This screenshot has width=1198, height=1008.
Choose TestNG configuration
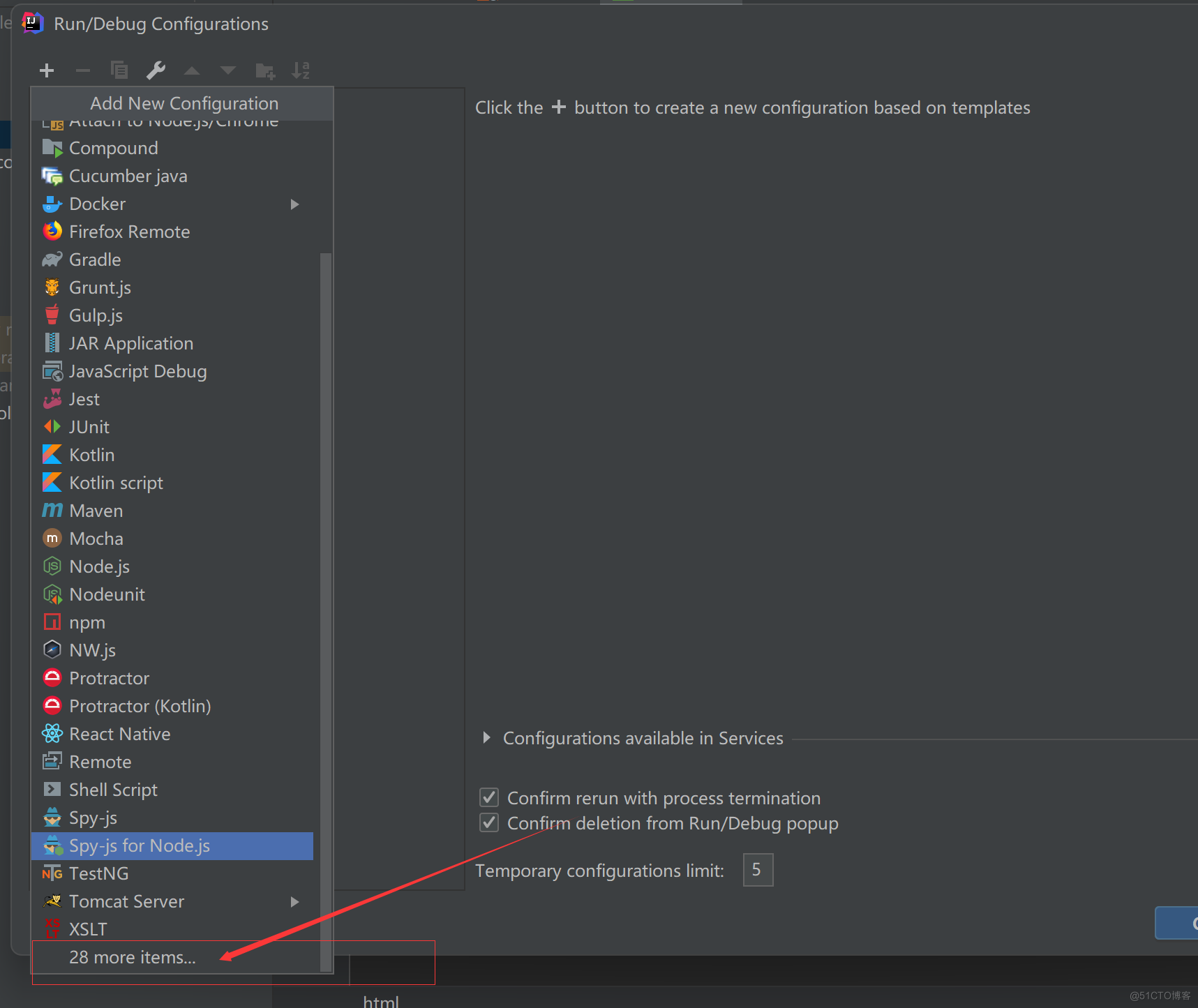(x=172, y=873)
